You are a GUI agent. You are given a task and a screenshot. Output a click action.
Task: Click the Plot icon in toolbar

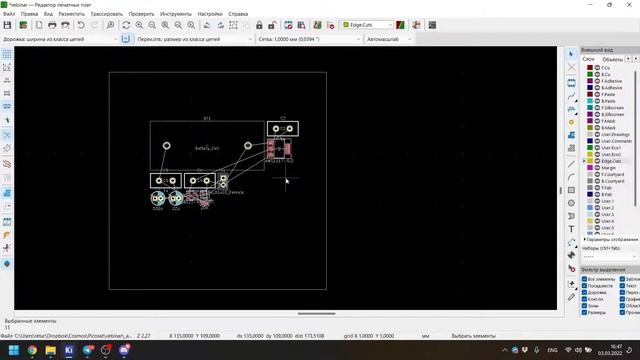coord(65,25)
